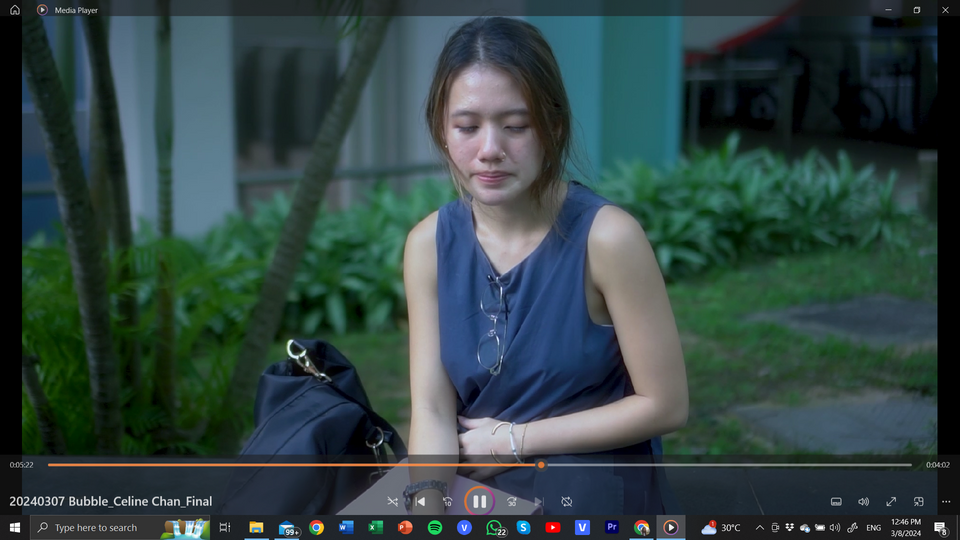Open Excel from taskbar
This screenshot has height=540, width=960.
coord(375,527)
